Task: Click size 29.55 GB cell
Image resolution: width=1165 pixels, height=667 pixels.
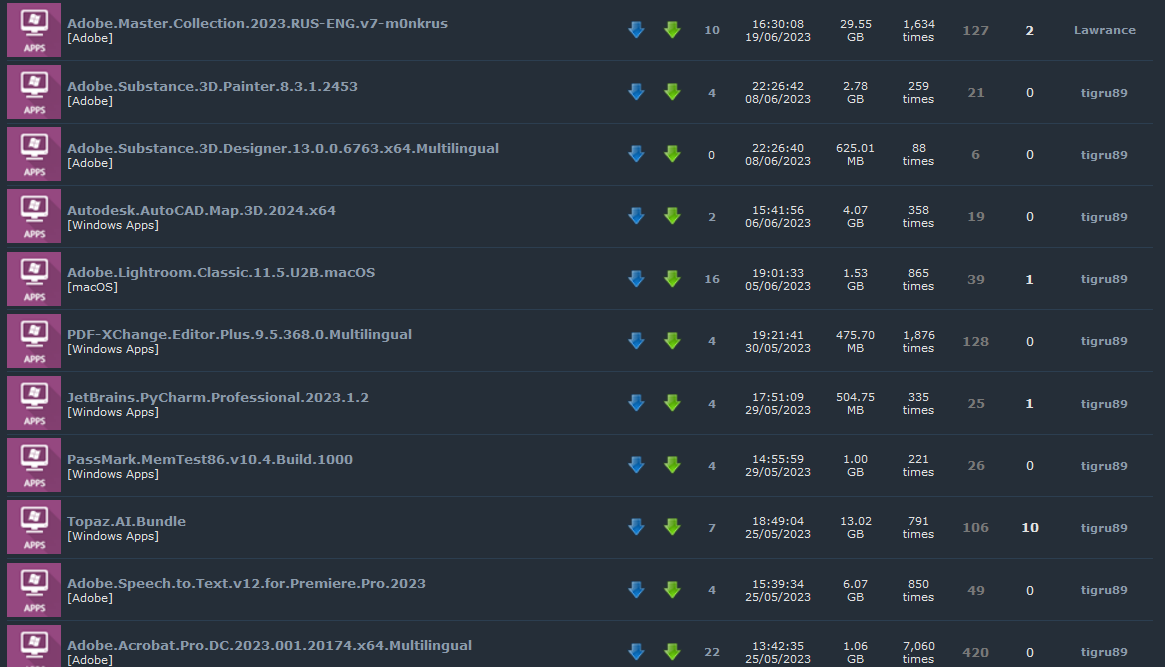Action: click(x=856, y=30)
